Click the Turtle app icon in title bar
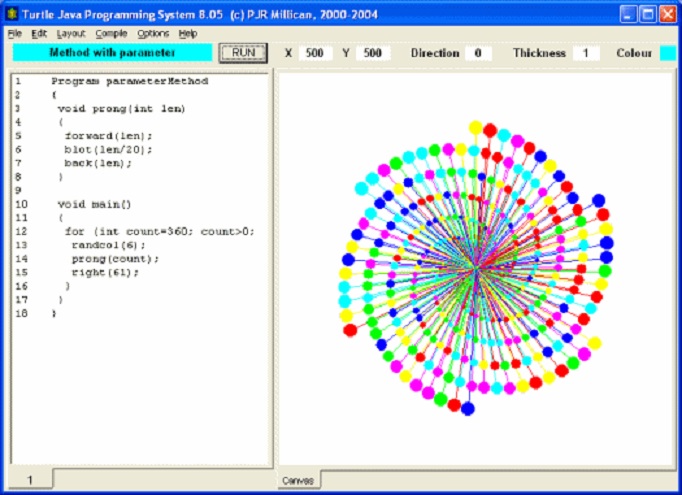The image size is (682, 495). (12, 13)
